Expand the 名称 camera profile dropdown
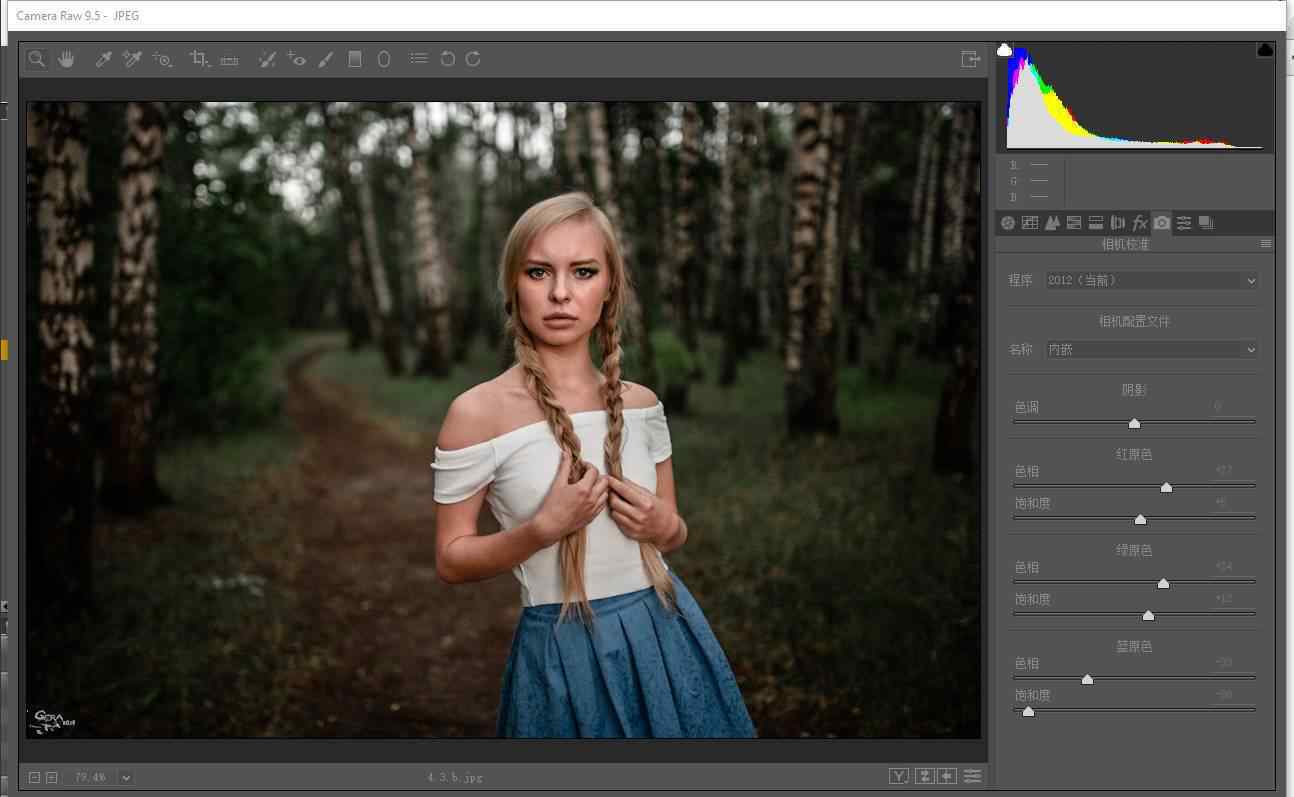This screenshot has width=1294, height=797. (x=1152, y=350)
